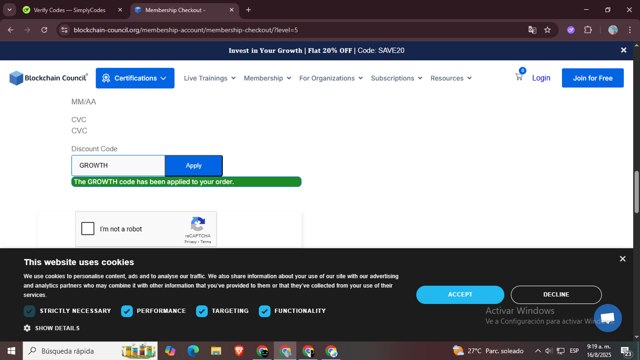Open a new browser tab
Image resolution: width=640 pixels, height=360 pixels.
[248, 10]
